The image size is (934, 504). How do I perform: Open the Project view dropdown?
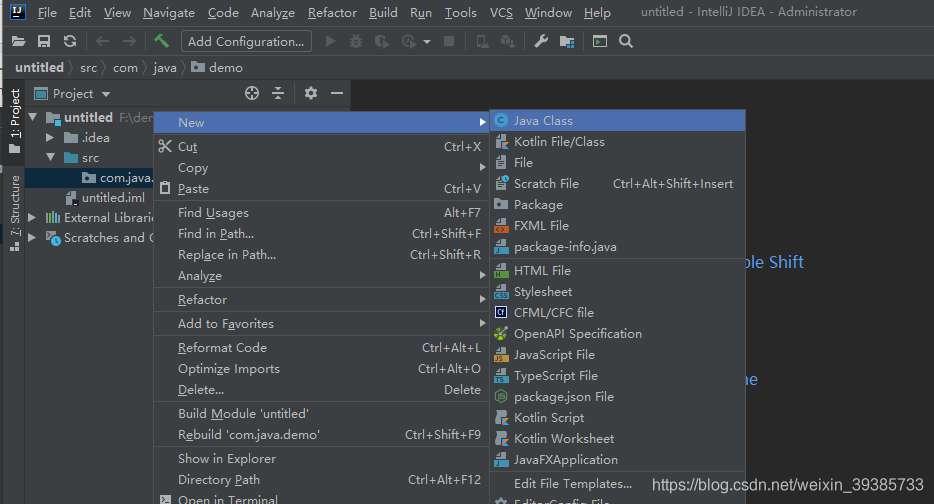106,94
